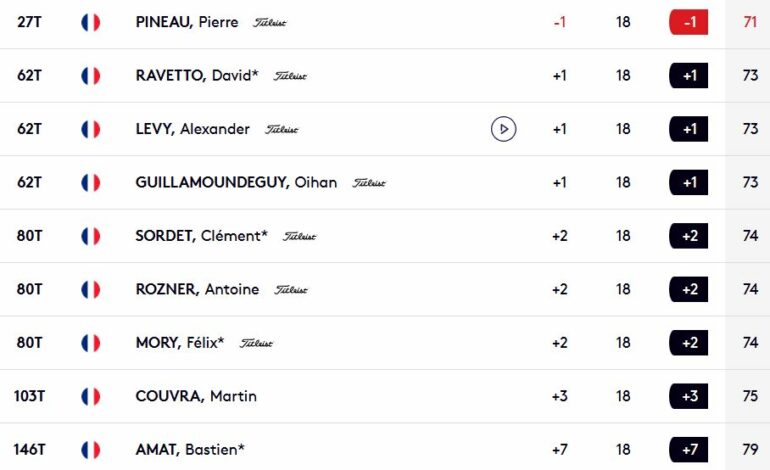This screenshot has width=770, height=470.
Task: Open player PINEAU, Pierre
Action: pos(187,22)
